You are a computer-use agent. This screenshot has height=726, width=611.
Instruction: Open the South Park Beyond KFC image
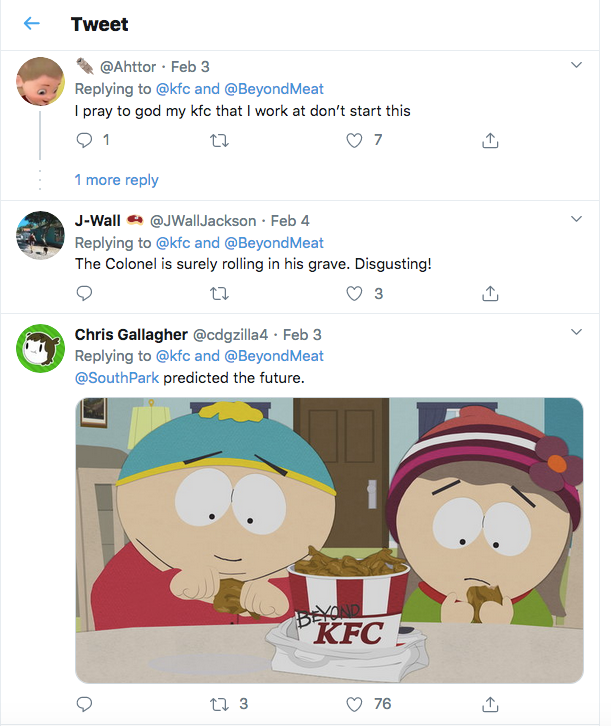click(329, 540)
